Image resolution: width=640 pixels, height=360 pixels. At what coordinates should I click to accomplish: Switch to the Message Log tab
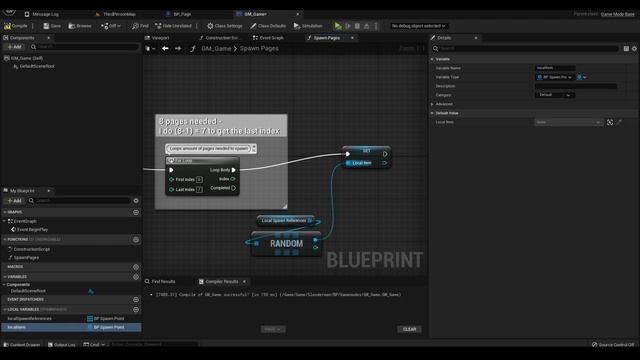coord(41,14)
